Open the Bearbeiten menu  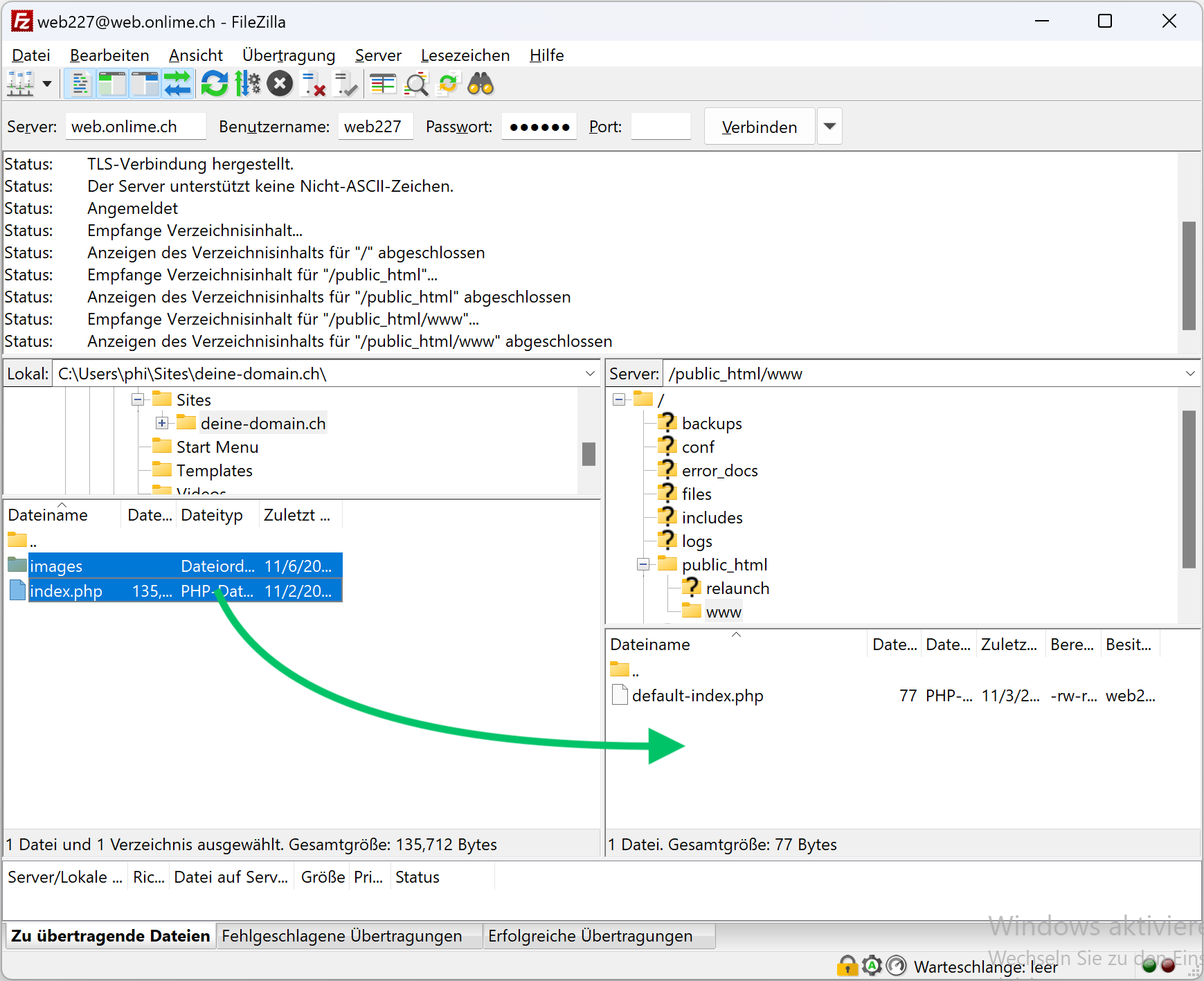[109, 55]
